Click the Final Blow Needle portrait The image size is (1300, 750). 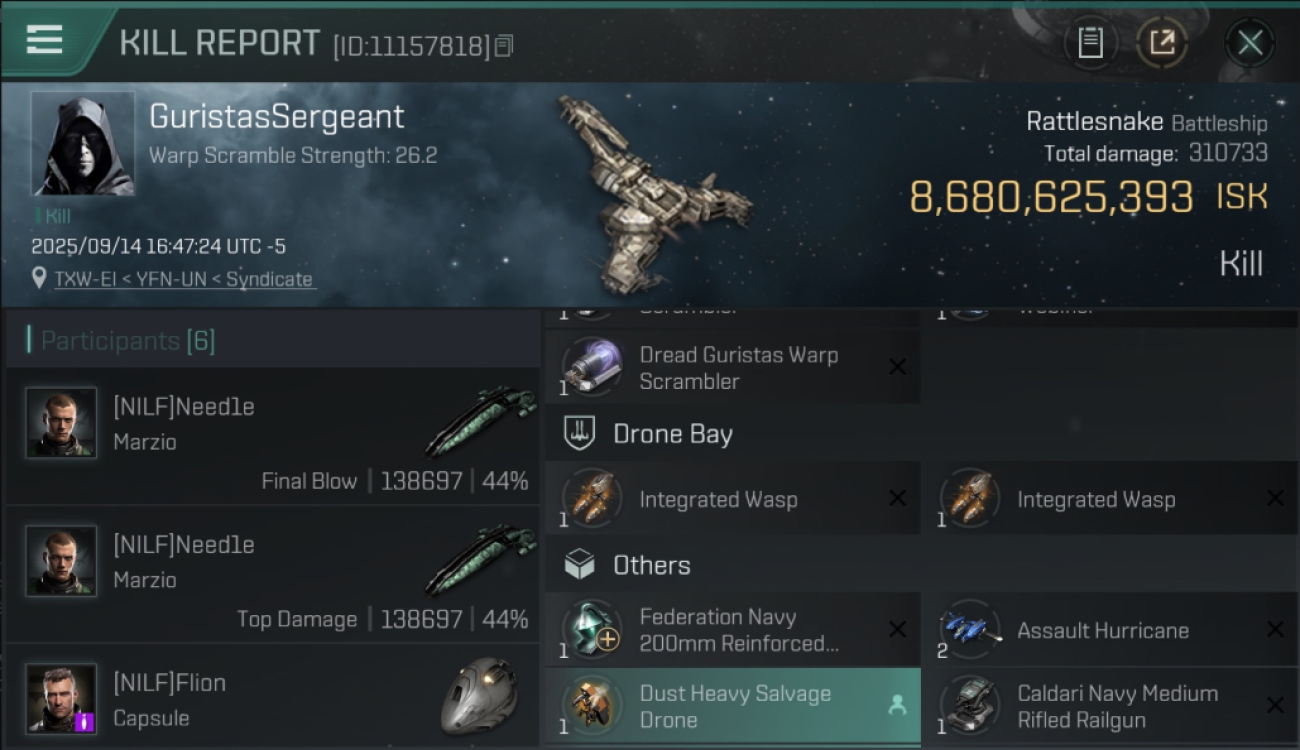click(x=61, y=423)
